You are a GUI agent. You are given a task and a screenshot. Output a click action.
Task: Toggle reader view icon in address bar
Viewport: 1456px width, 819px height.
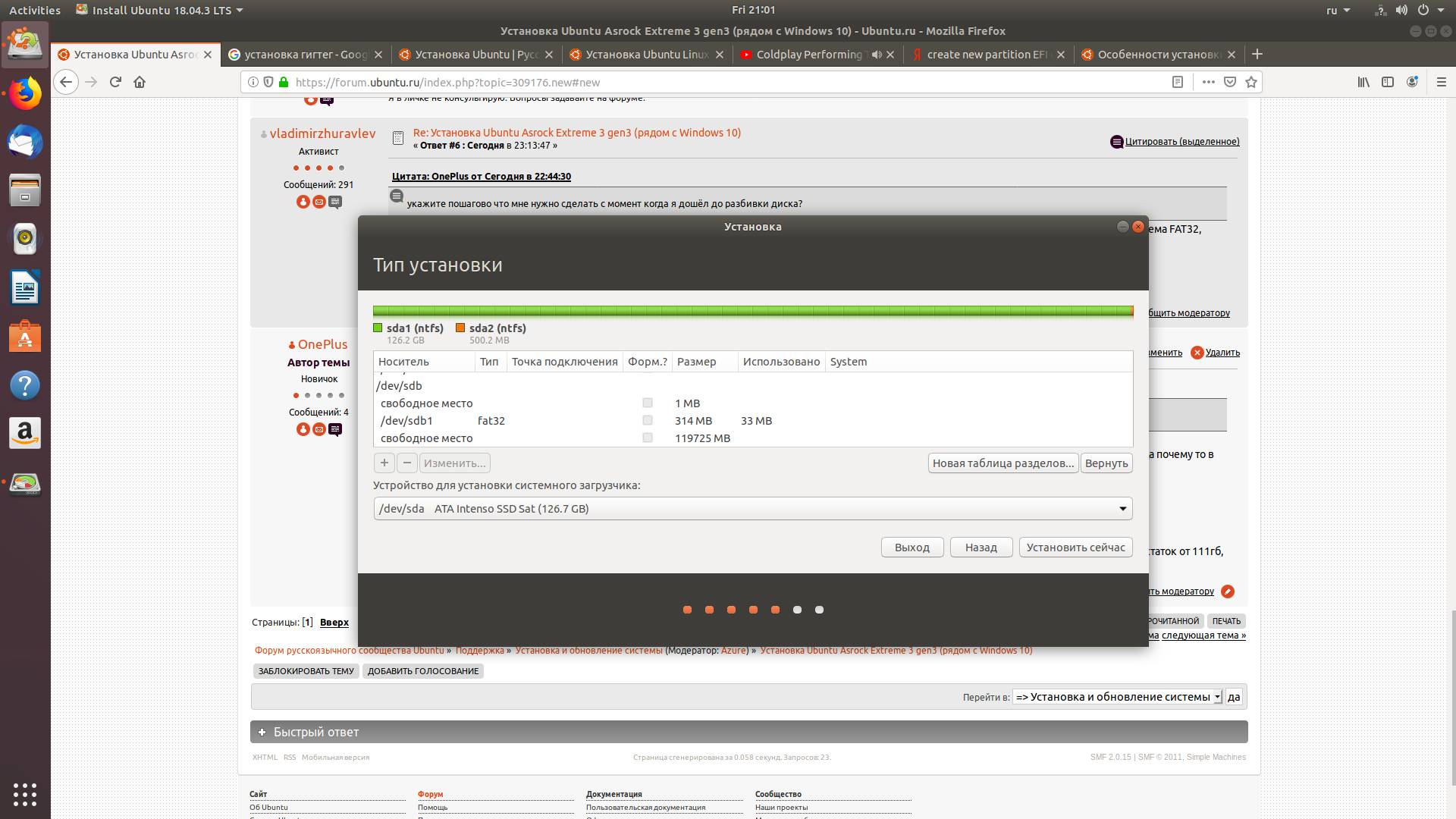pyautogui.click(x=1178, y=82)
